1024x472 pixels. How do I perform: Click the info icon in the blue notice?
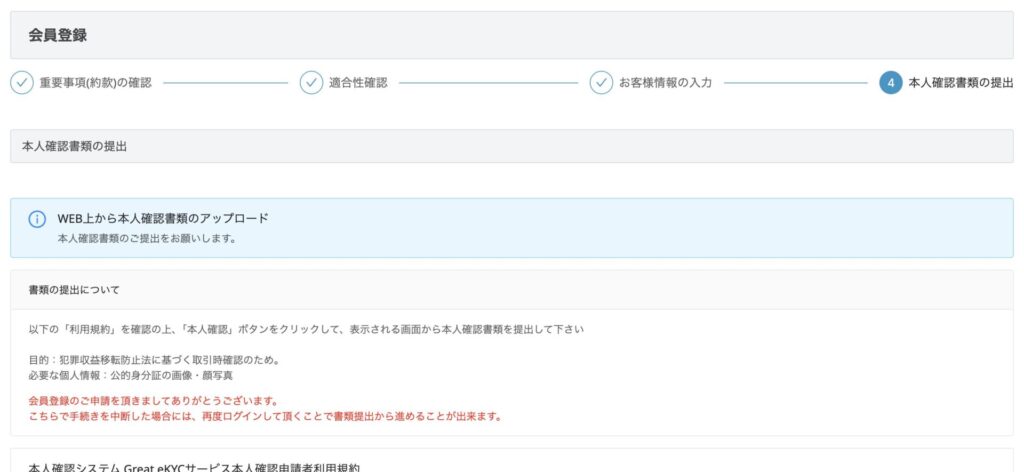[37, 219]
